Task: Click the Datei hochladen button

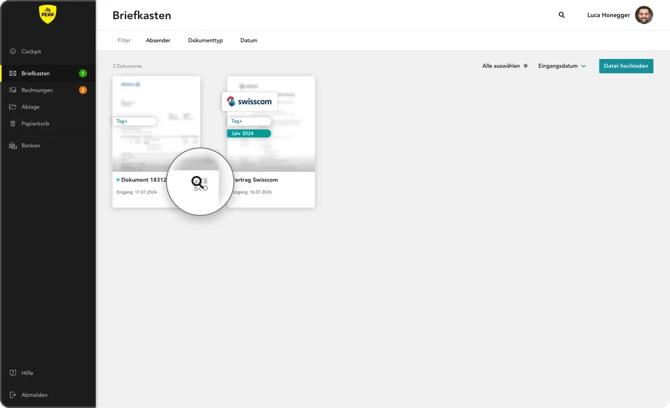Action: [626, 66]
